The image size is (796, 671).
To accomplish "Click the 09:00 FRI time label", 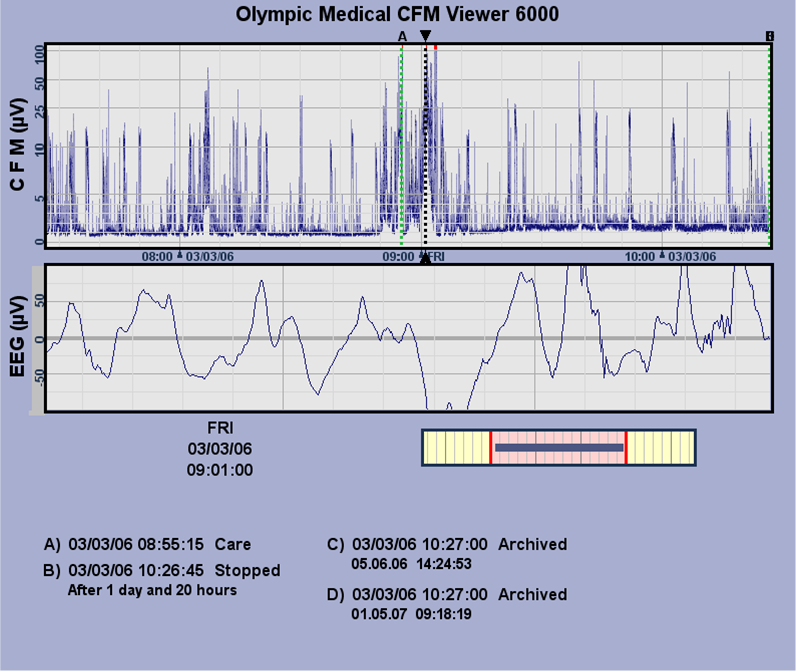I will (413, 256).
